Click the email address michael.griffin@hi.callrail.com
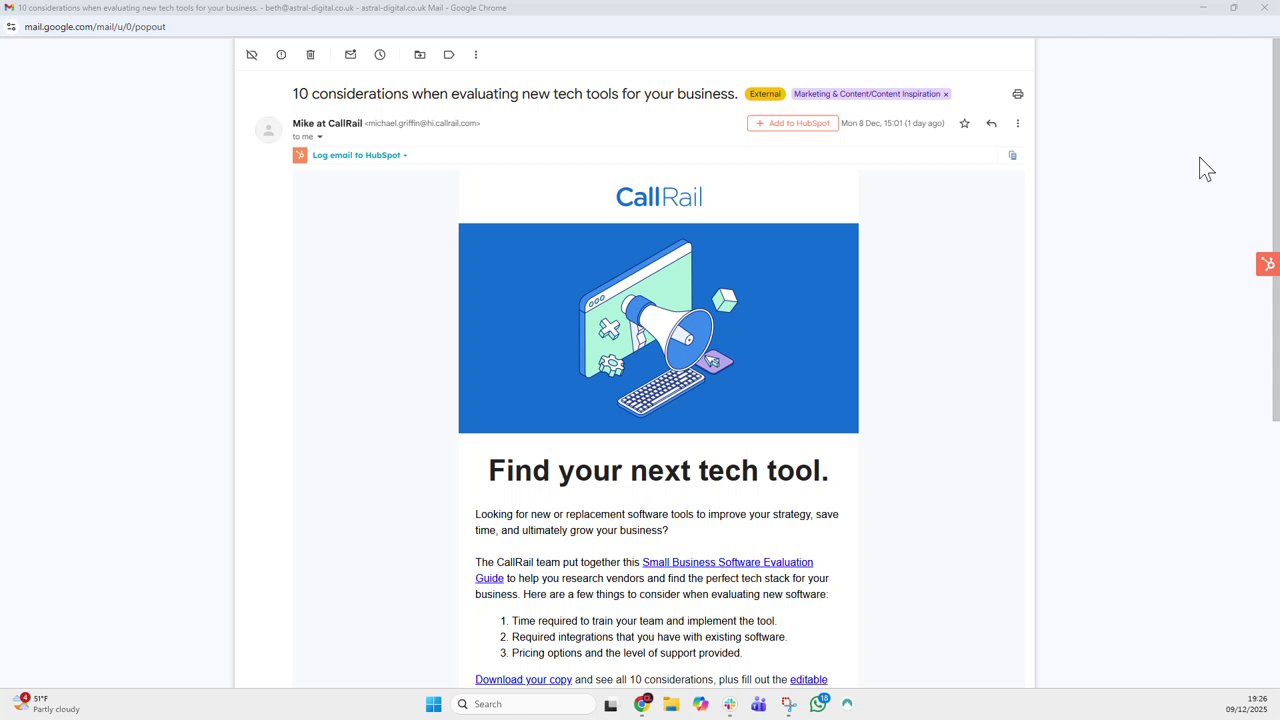 coord(422,124)
